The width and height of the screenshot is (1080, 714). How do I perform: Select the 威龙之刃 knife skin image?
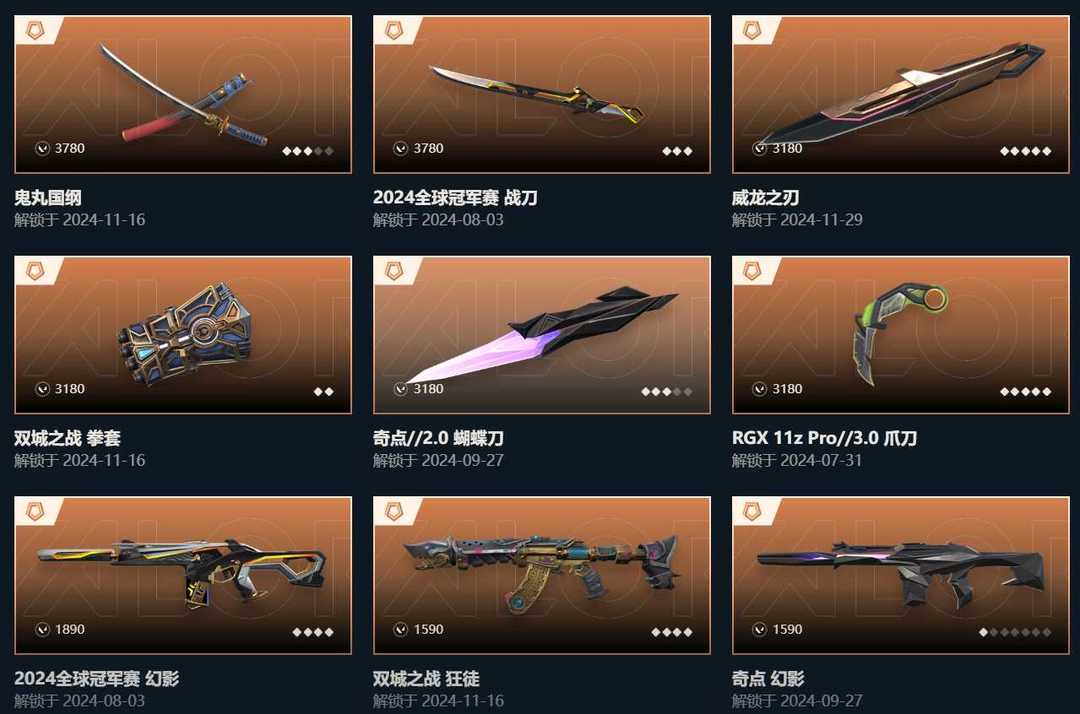(x=901, y=94)
